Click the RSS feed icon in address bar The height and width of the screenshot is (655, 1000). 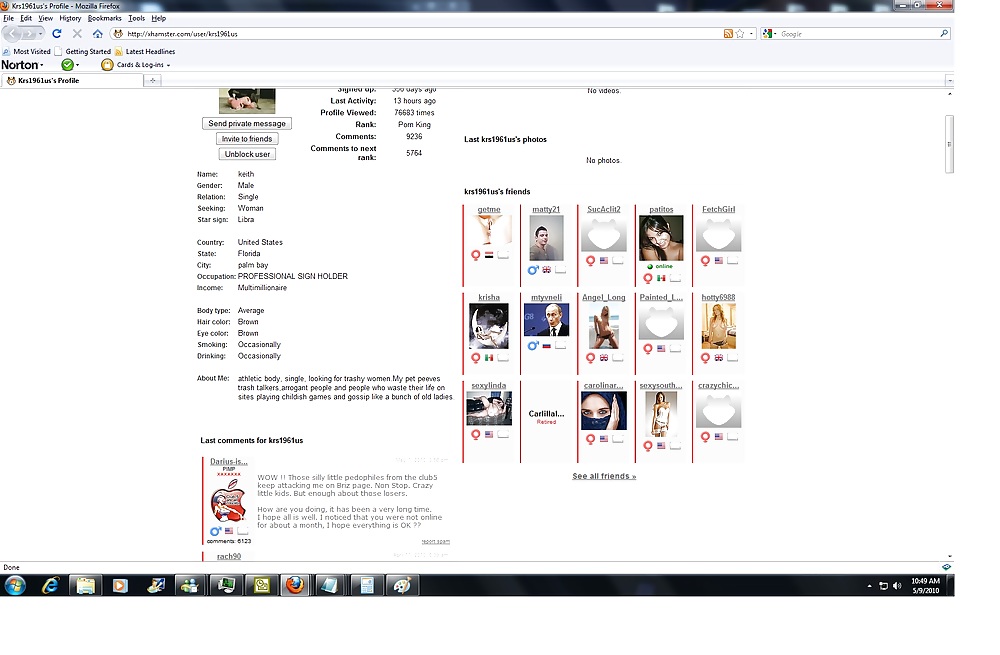(x=728, y=34)
